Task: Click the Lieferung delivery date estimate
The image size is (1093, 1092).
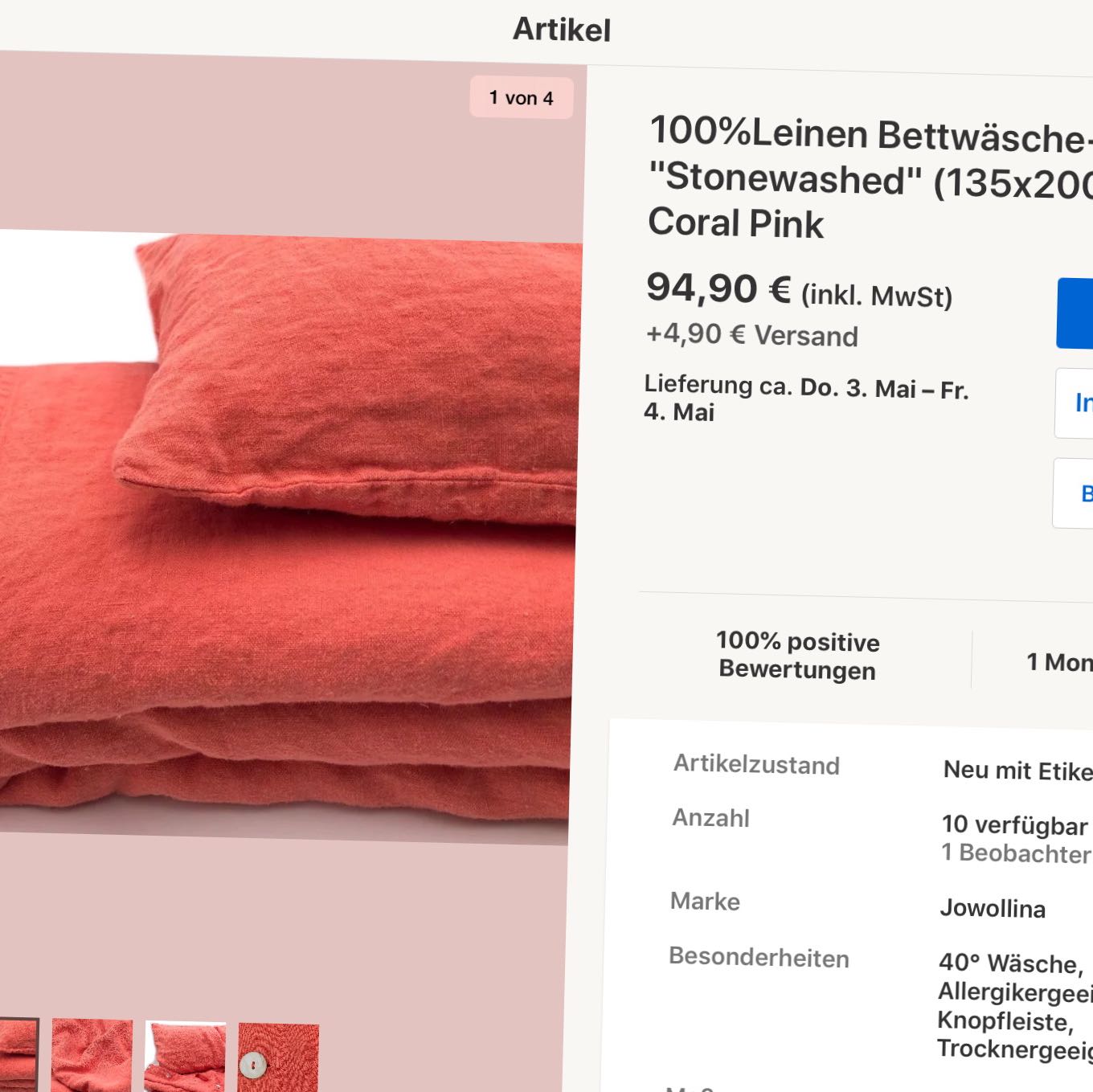Action: [806, 399]
